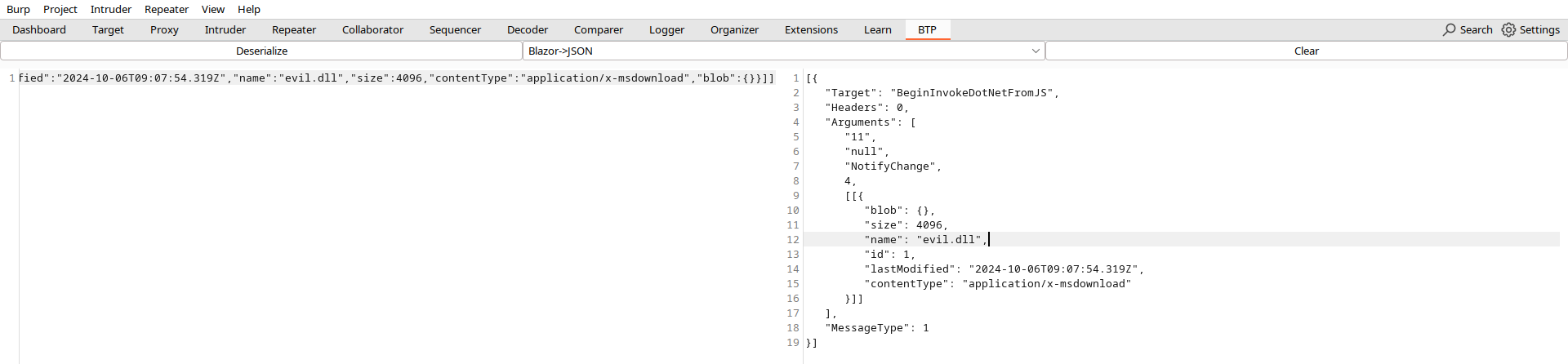Switch to the Logger tab
This screenshot has width=1568, height=364.
(666, 29)
